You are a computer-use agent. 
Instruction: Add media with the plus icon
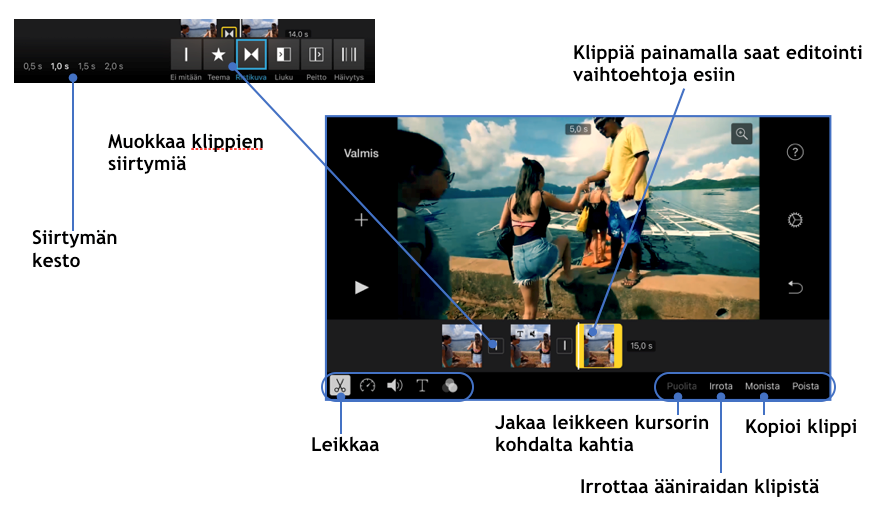[361, 220]
